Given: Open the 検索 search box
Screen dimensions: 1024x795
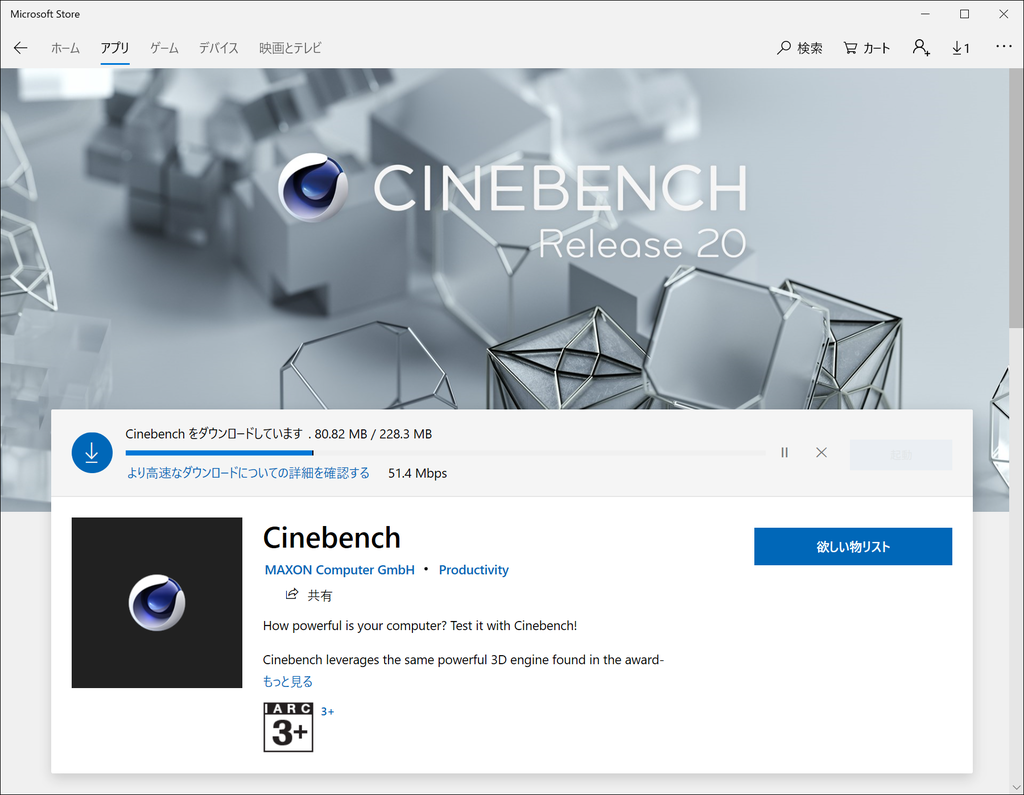Looking at the screenshot, I should coord(799,48).
